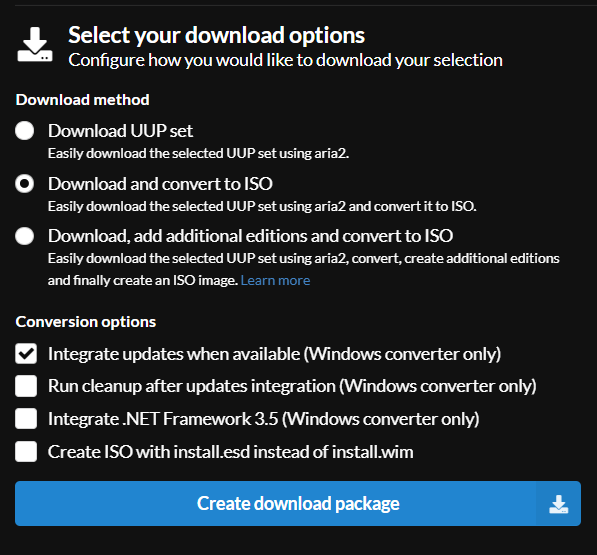Image resolution: width=597 pixels, height=555 pixels.
Task: Open the Learn more link
Action: (275, 281)
